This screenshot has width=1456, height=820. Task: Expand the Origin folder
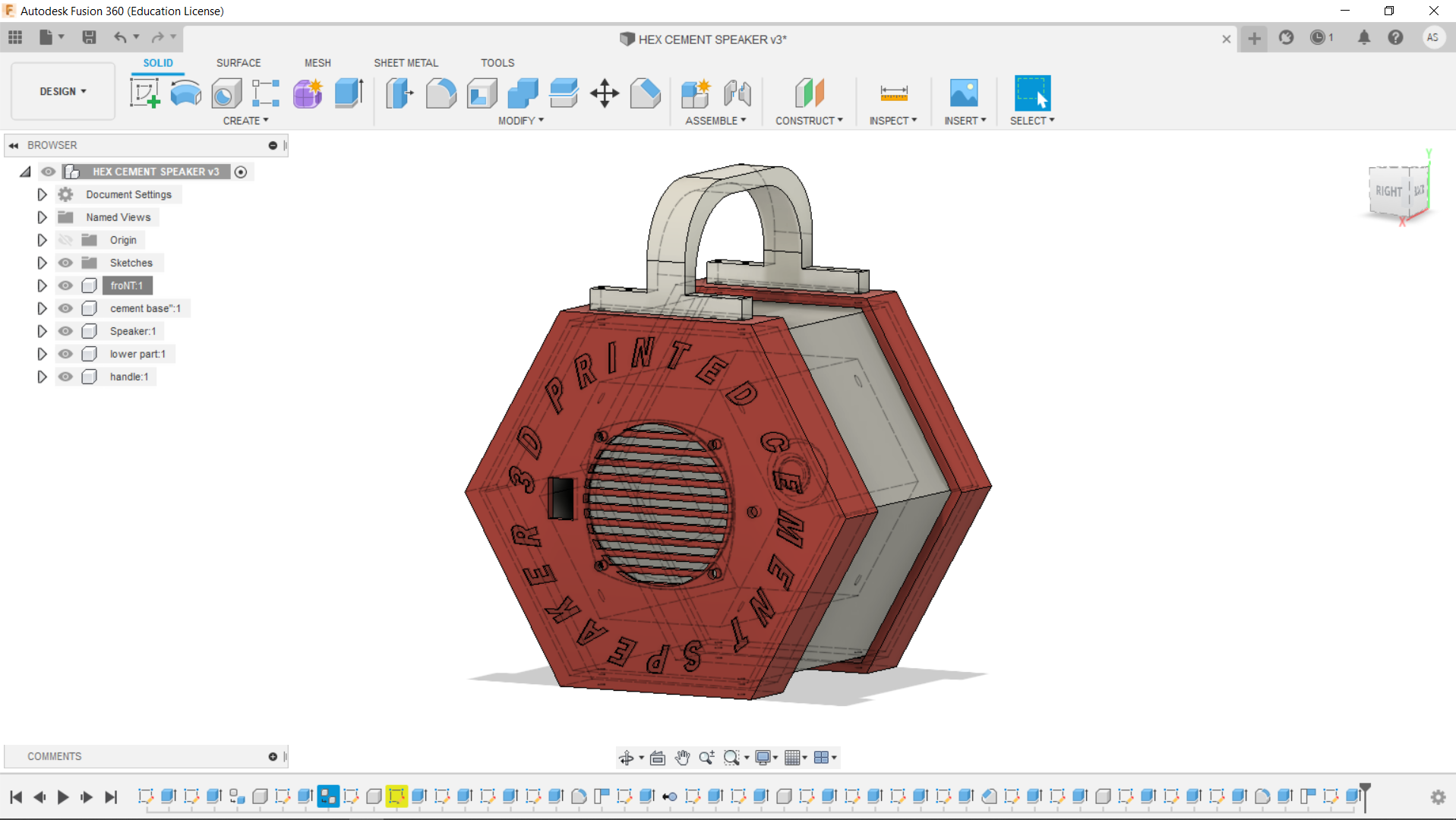click(x=42, y=240)
